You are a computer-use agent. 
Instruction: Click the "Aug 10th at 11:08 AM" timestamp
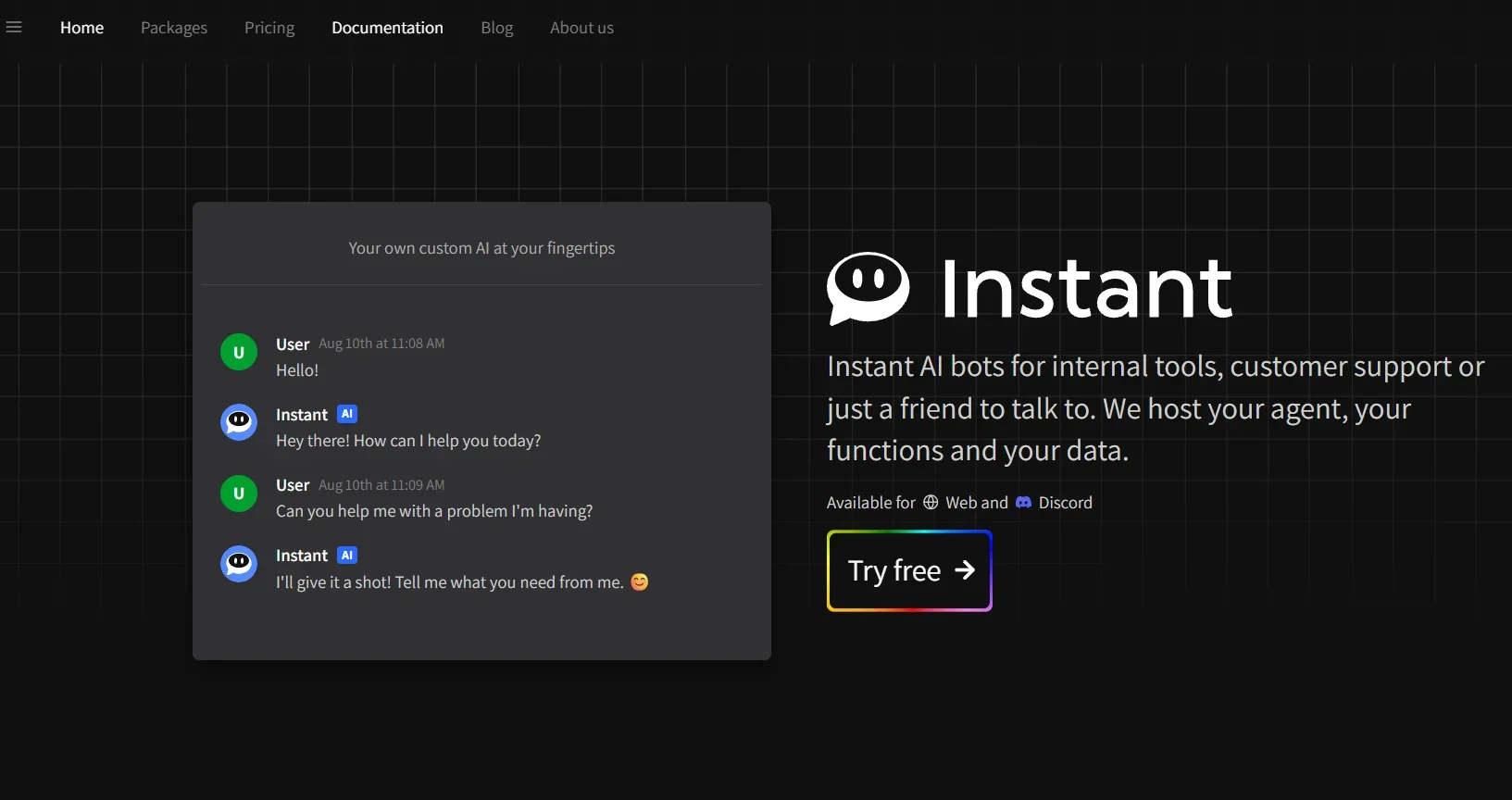click(381, 344)
